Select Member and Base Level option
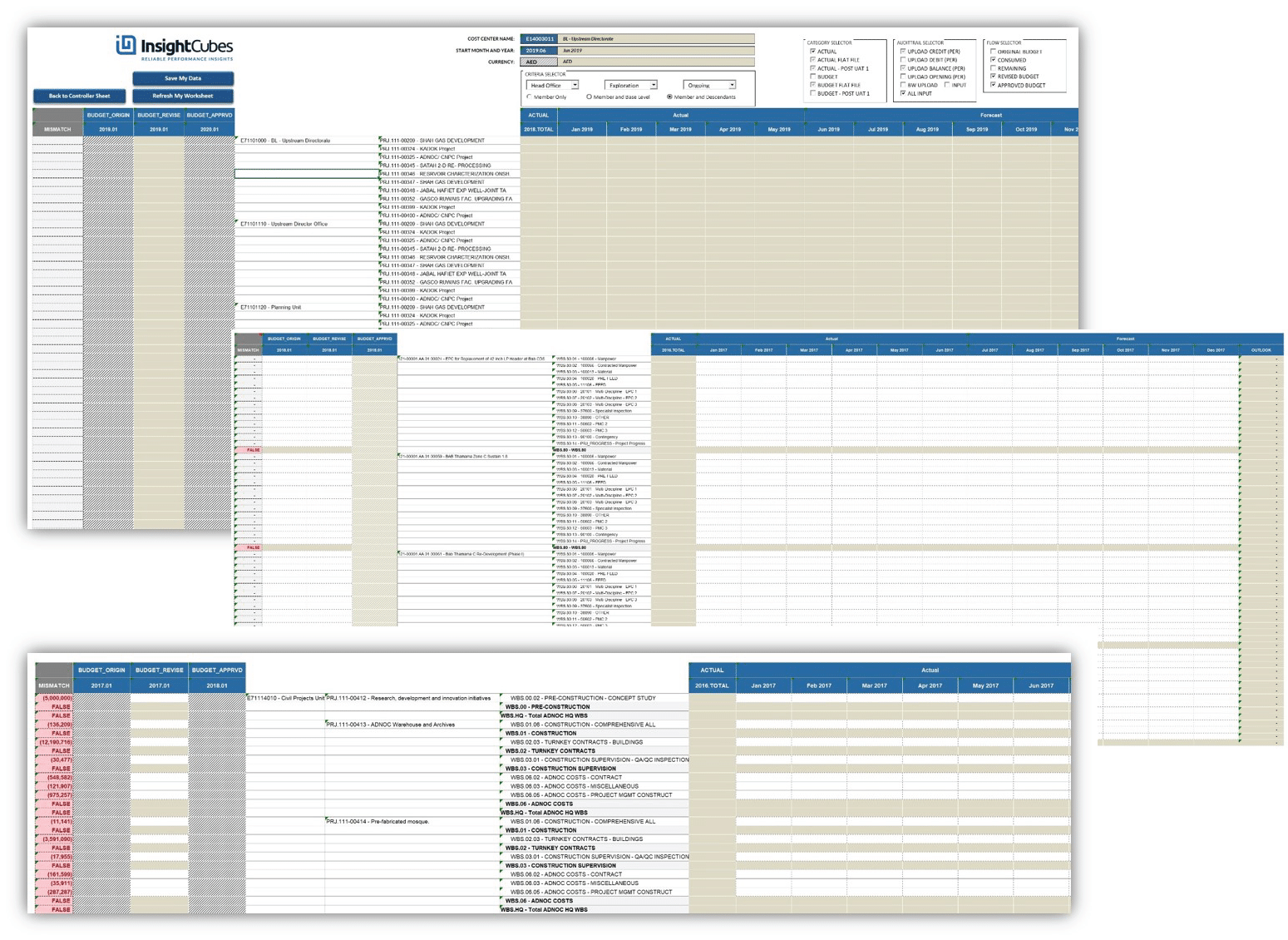This screenshot has height=940, width=1288. pyautogui.click(x=590, y=96)
